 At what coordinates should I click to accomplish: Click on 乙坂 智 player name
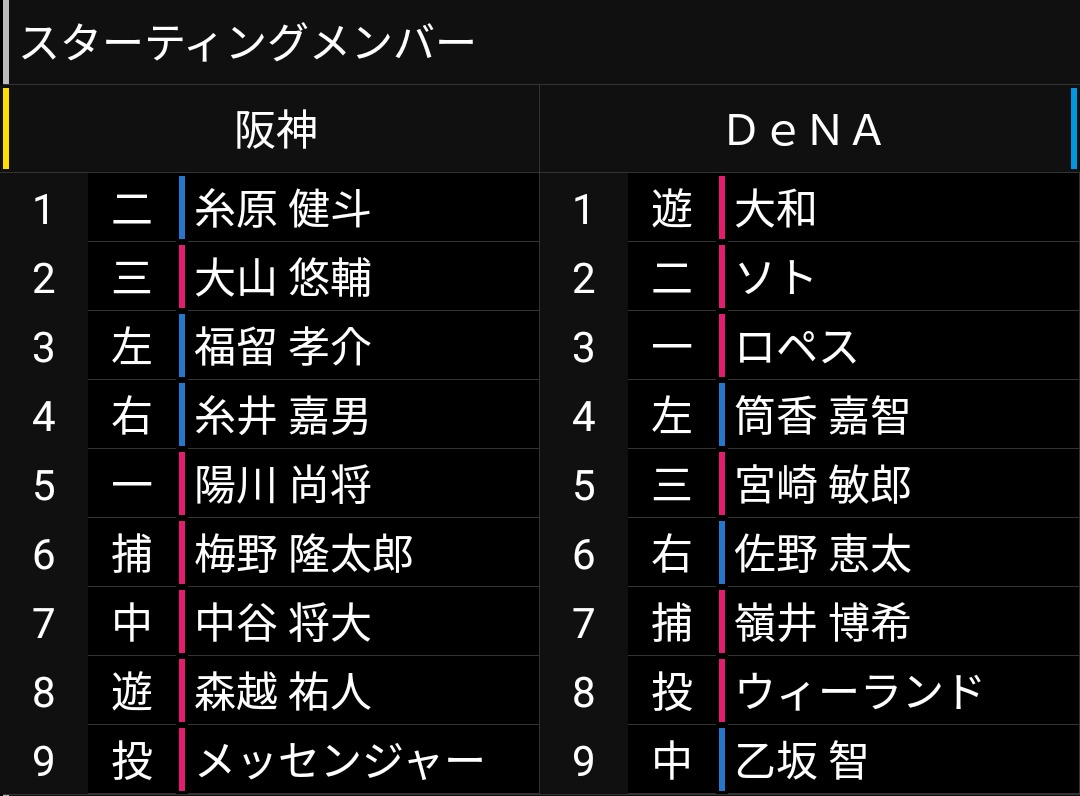[x=800, y=761]
